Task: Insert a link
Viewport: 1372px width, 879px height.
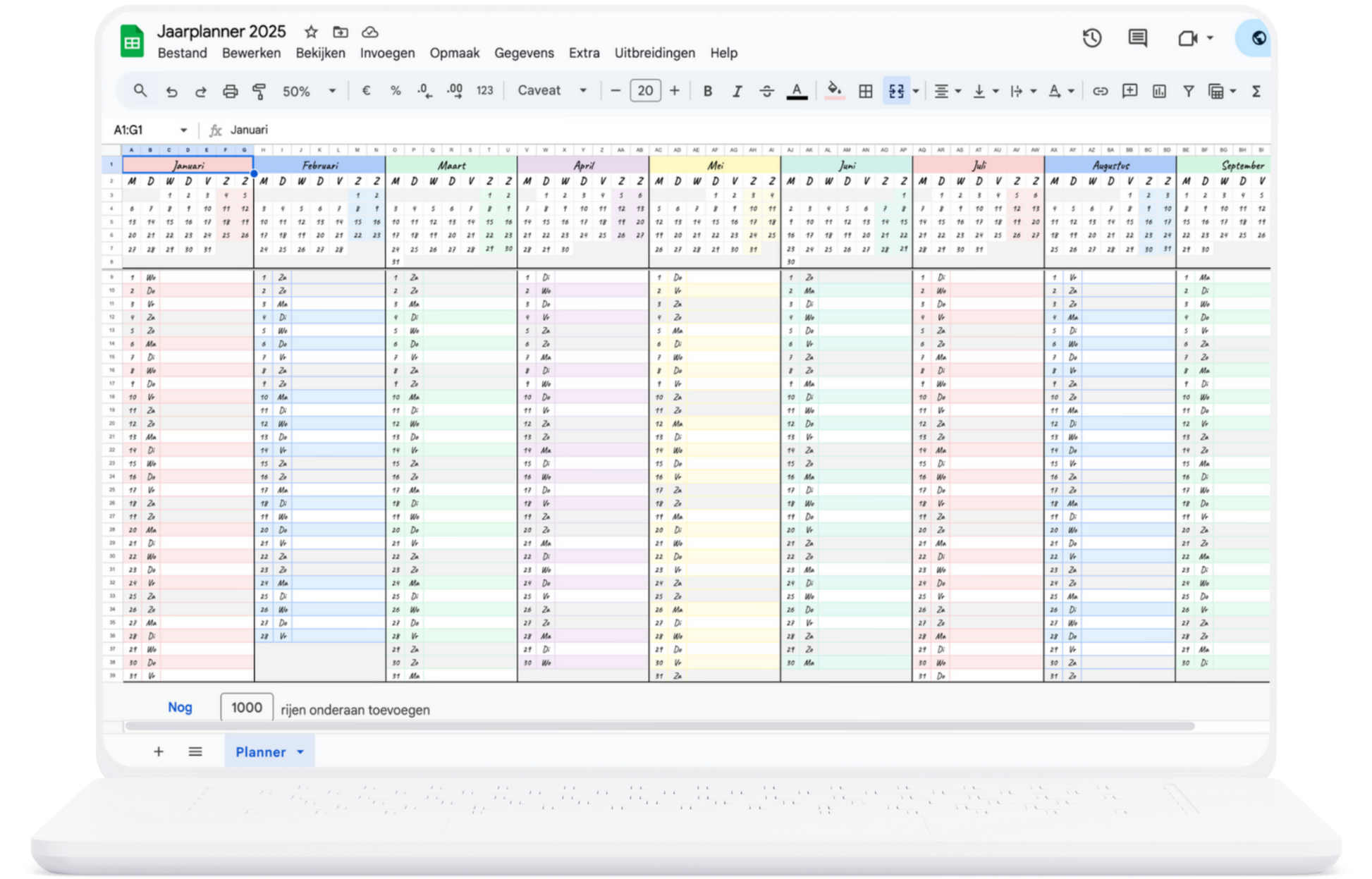Action: [x=1100, y=91]
